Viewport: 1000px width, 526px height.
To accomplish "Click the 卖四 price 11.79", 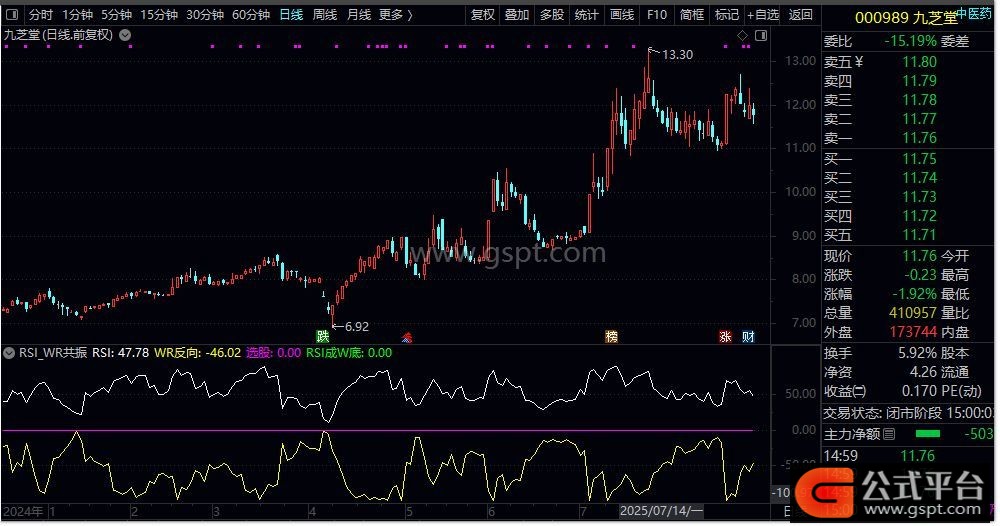I will click(920, 81).
